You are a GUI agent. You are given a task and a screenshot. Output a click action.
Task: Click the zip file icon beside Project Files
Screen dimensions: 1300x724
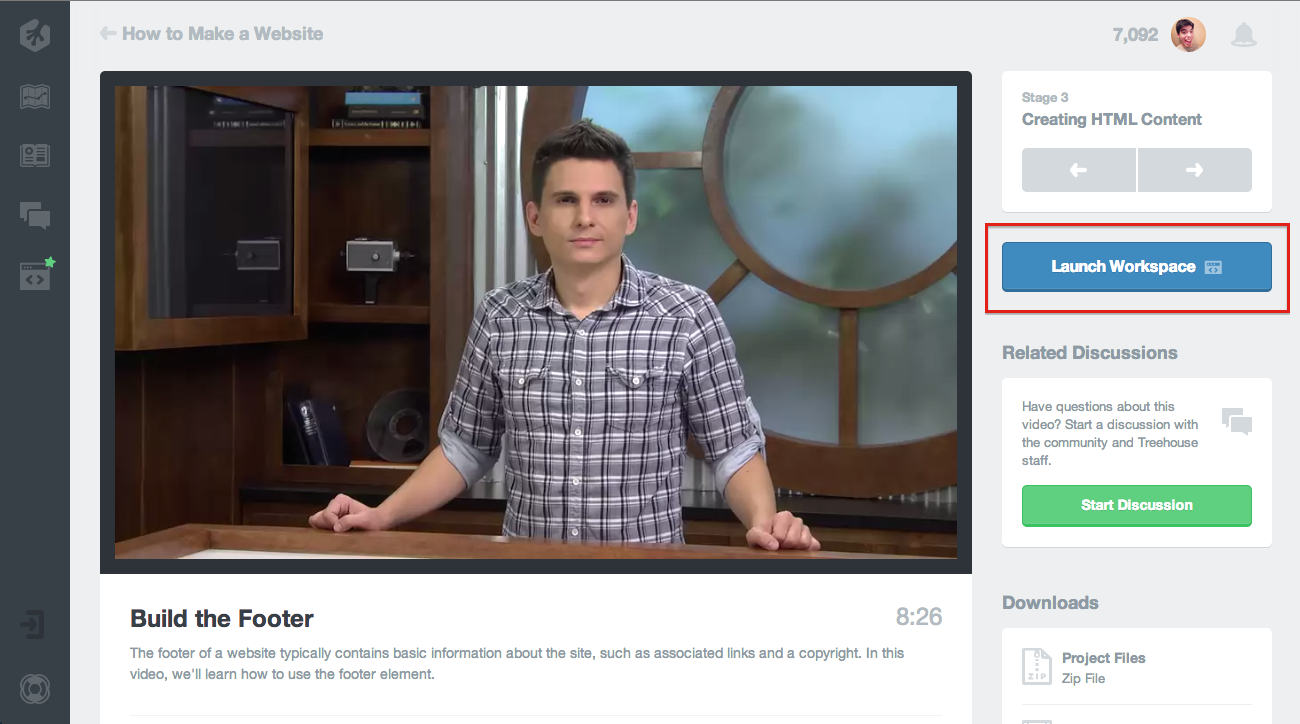(1037, 667)
